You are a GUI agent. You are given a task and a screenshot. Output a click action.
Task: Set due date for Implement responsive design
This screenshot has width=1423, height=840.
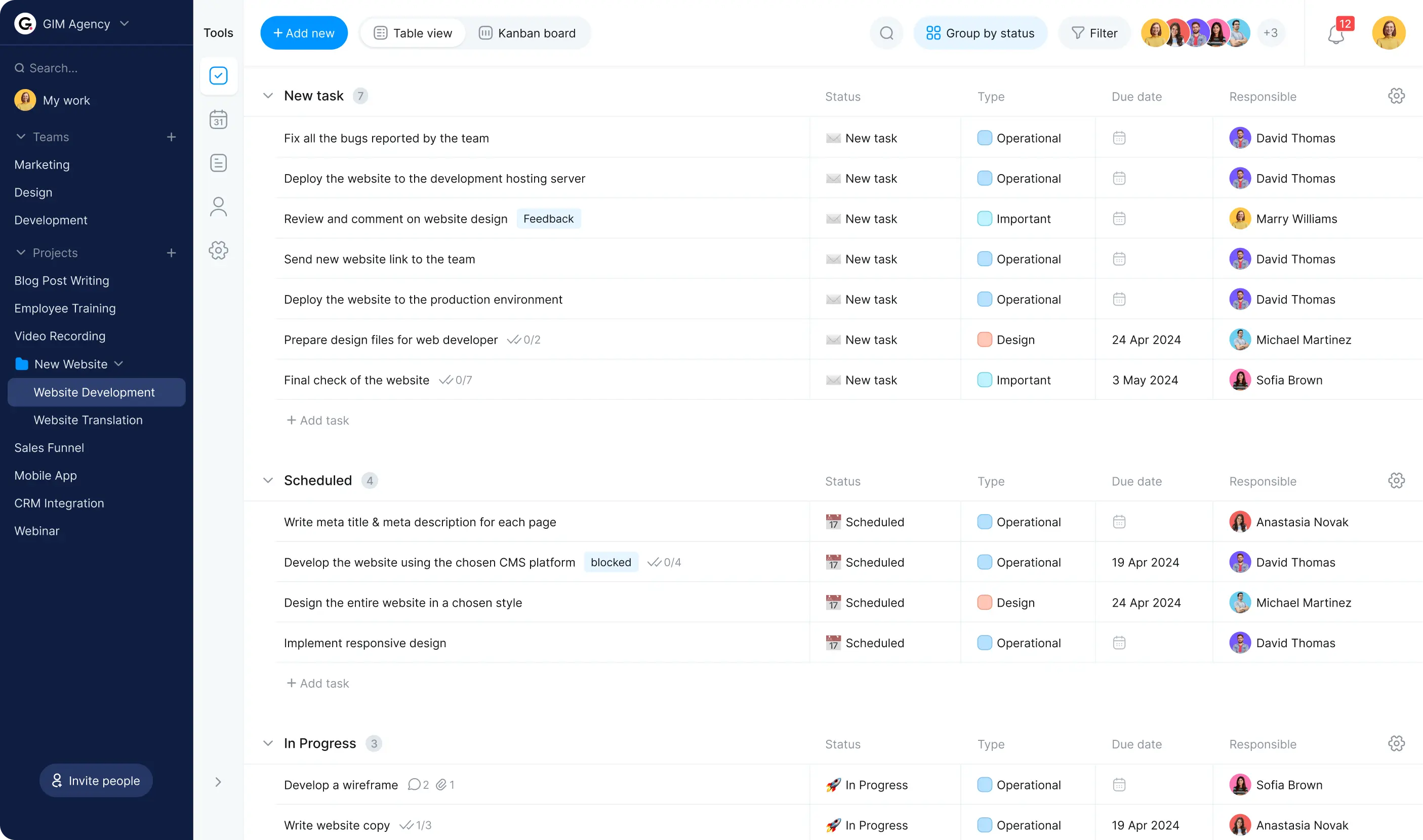coord(1119,643)
